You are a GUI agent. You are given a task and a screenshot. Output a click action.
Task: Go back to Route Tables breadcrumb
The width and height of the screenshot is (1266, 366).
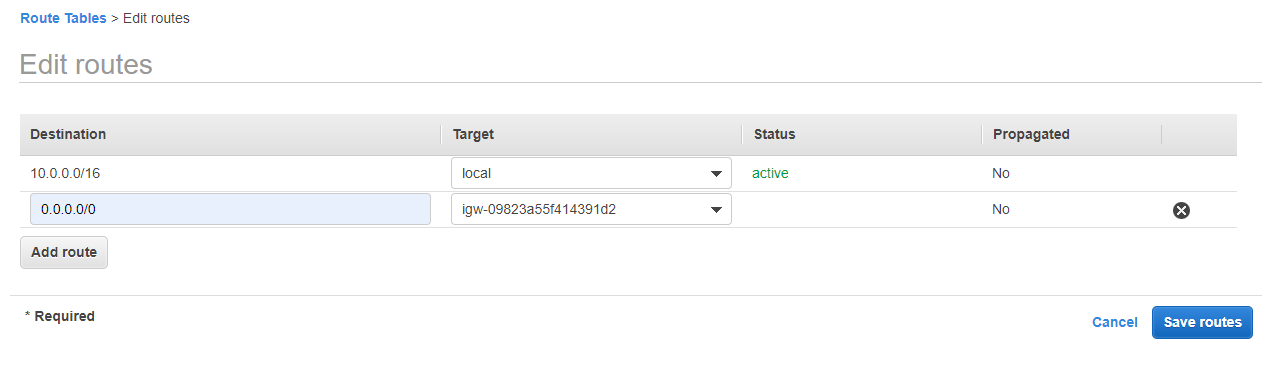point(63,18)
